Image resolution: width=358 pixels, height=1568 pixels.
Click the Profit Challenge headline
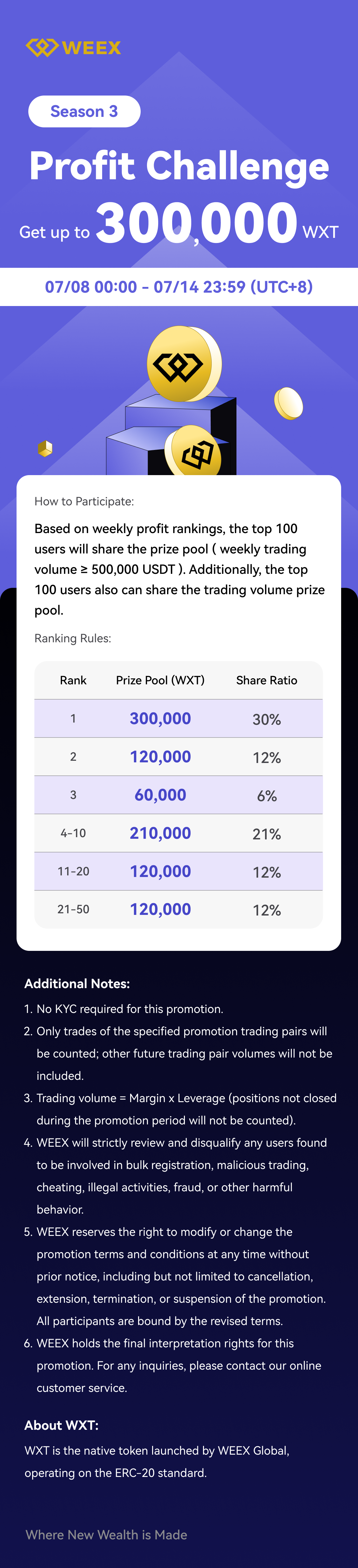179,166
